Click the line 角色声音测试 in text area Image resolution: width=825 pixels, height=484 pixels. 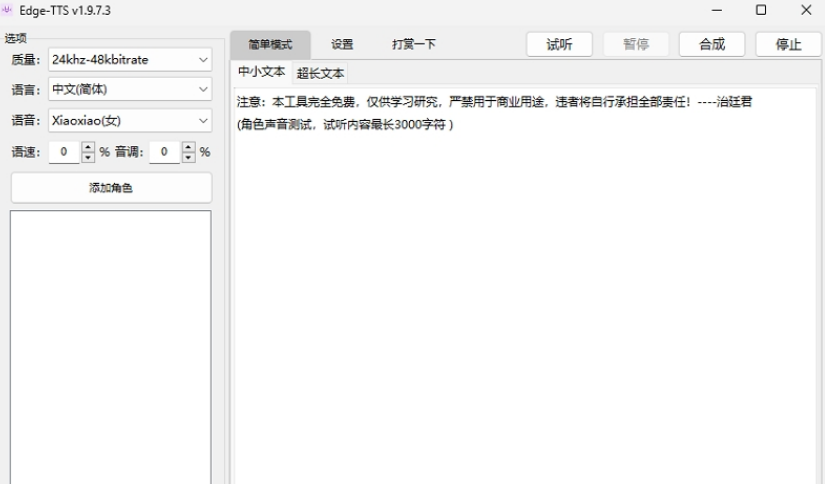click(345, 125)
